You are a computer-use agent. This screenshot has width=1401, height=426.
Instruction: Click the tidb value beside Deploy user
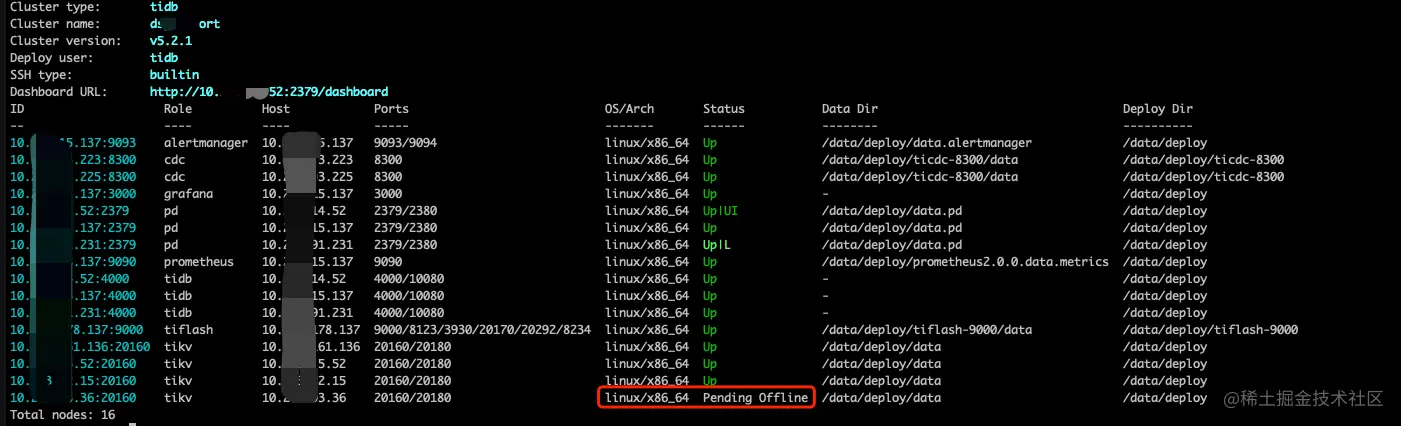click(x=164, y=58)
